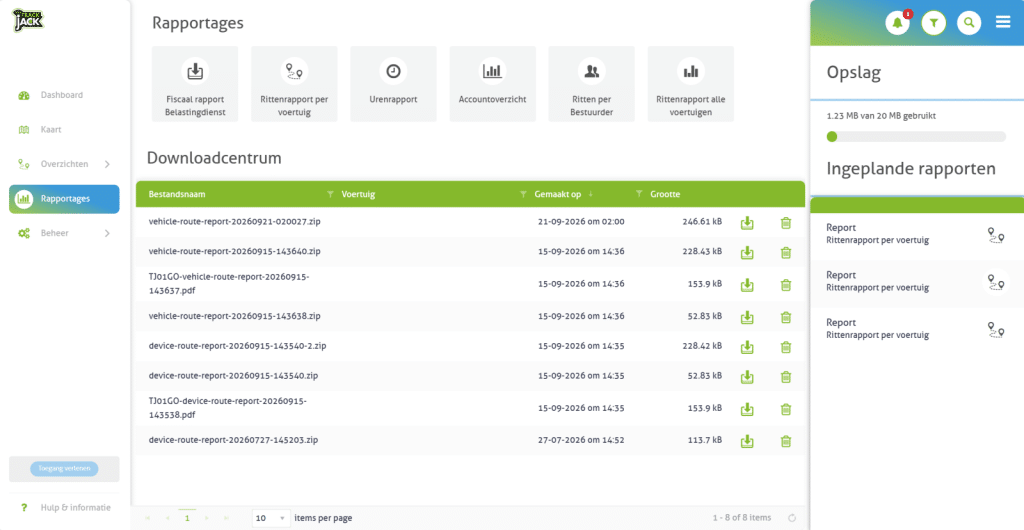Click the storage usage progress bar
This screenshot has width=1024, height=530.
click(x=916, y=136)
